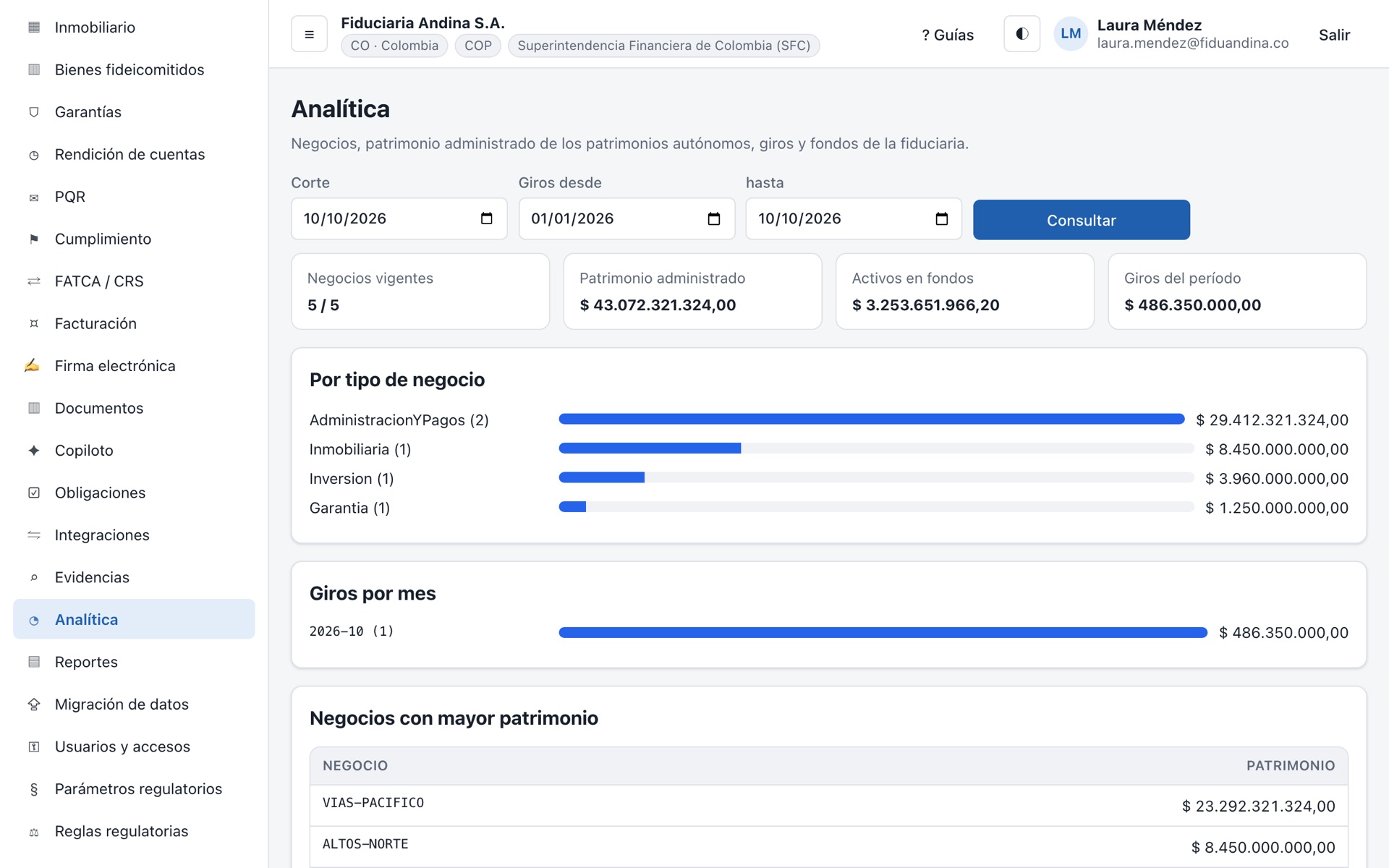1389x868 pixels.
Task: Click the Corte date value 10/10/2026
Action: [345, 218]
